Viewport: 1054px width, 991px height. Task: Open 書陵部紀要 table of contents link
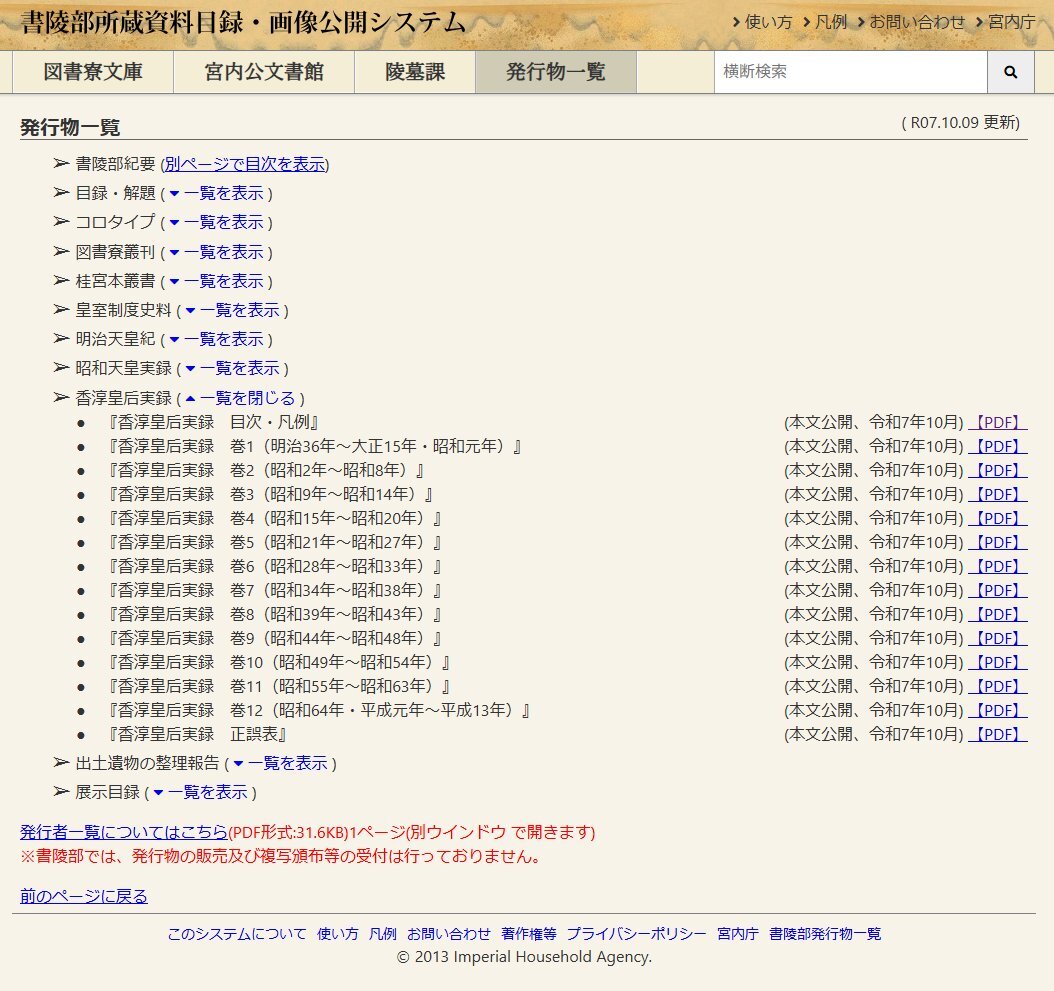(x=245, y=164)
